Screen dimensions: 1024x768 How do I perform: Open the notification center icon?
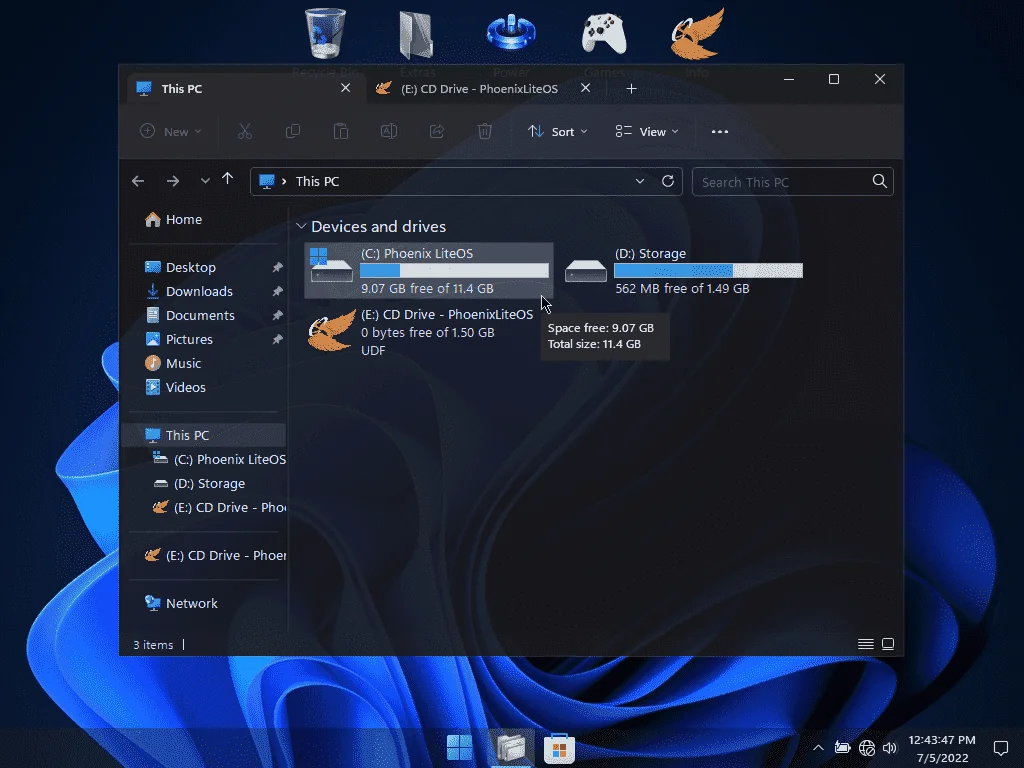pyautogui.click(x=1000, y=748)
